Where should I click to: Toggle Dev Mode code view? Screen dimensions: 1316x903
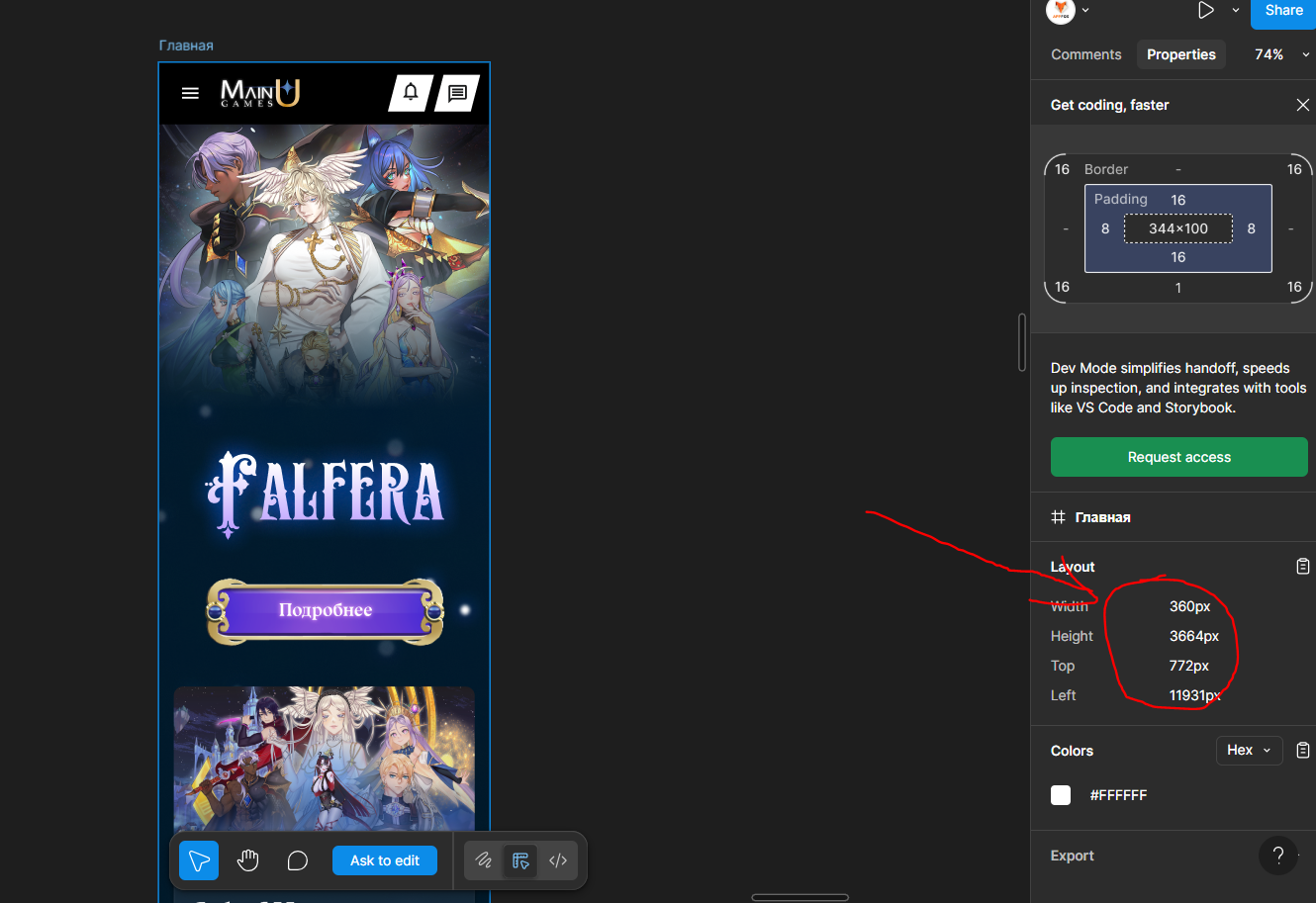coord(558,860)
